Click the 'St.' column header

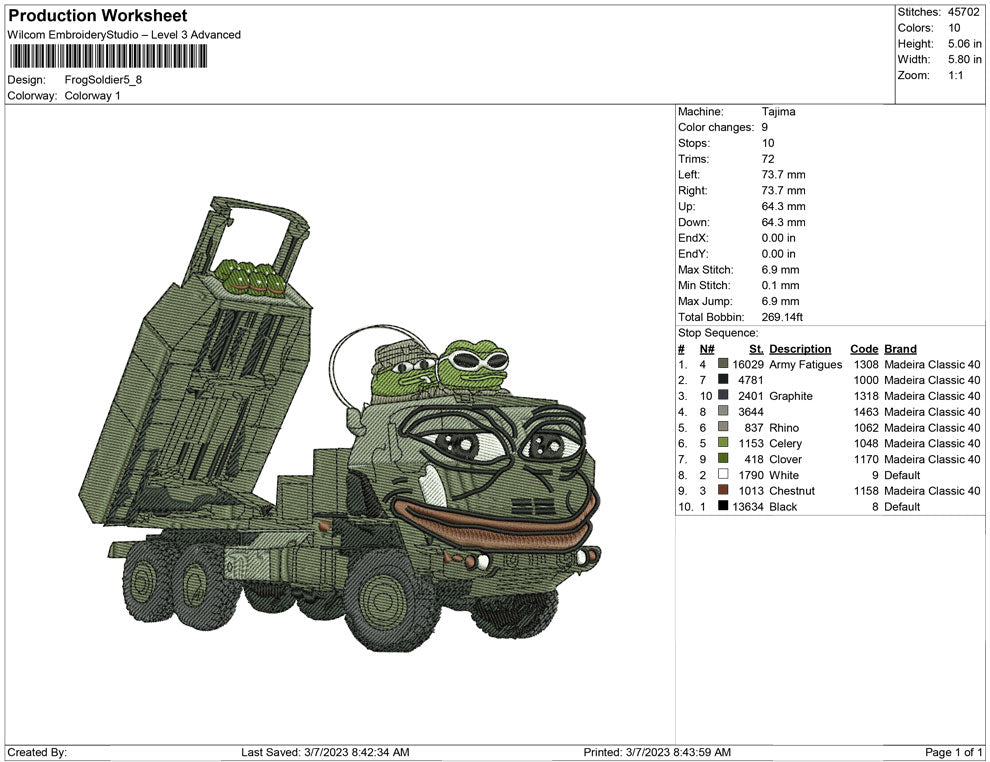tap(756, 349)
